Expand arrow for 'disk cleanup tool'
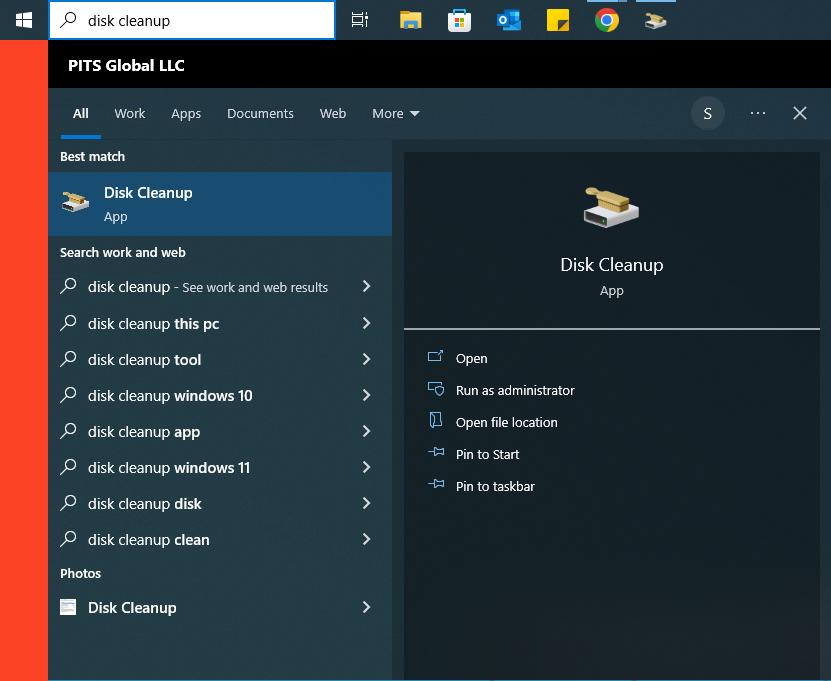This screenshot has height=681, width=831. coord(366,359)
